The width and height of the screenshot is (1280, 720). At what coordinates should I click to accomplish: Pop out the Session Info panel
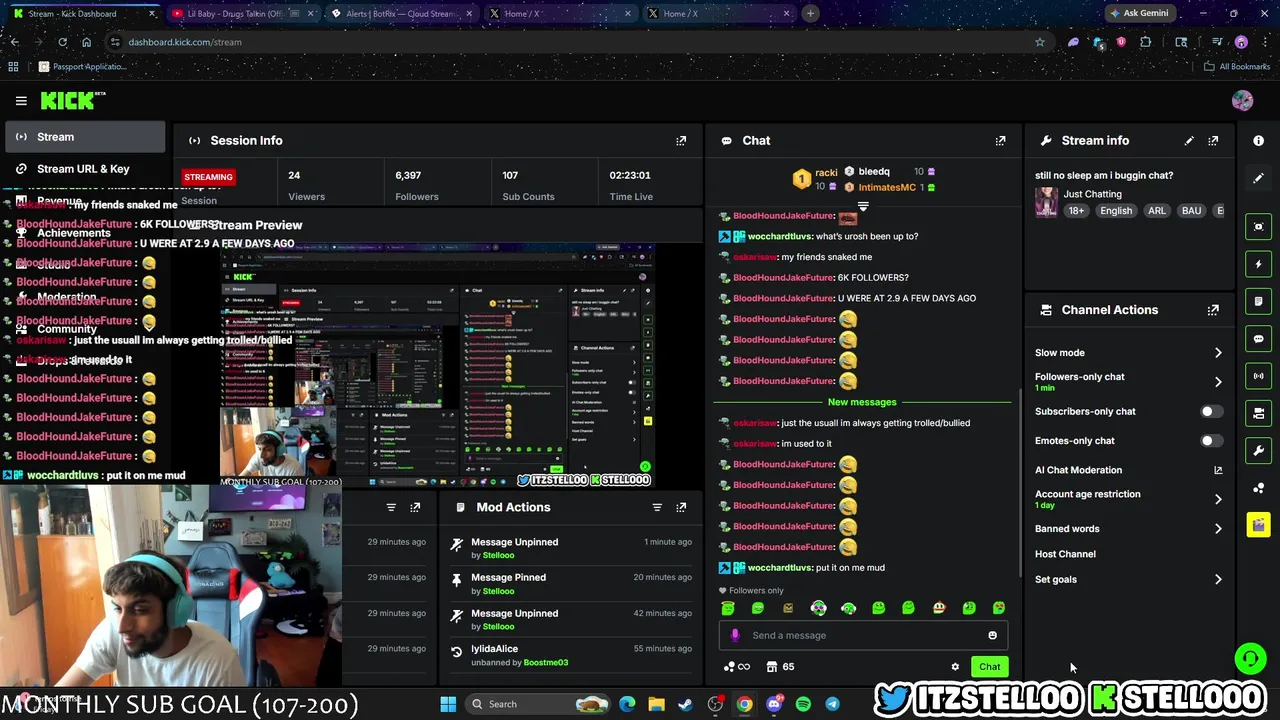click(x=681, y=141)
